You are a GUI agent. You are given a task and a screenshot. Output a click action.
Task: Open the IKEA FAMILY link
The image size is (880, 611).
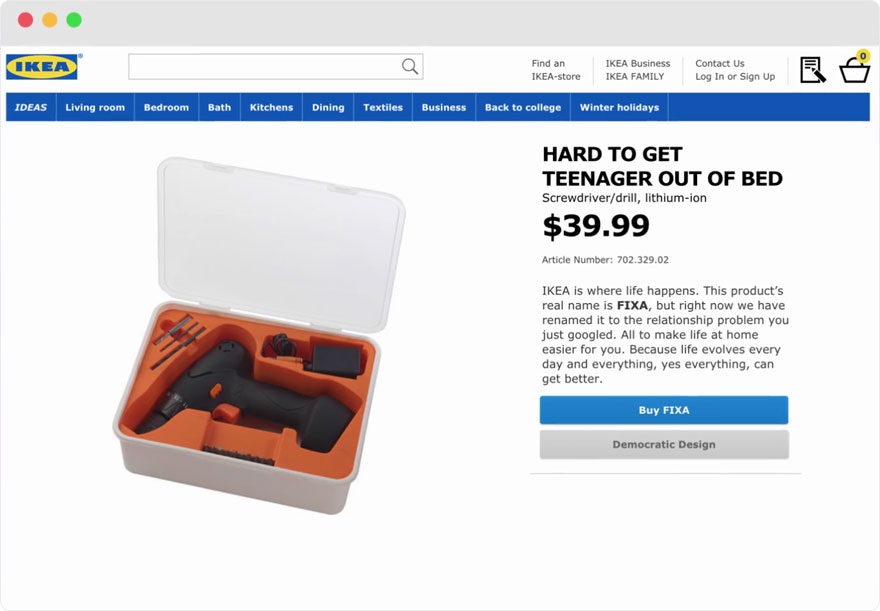(634, 76)
